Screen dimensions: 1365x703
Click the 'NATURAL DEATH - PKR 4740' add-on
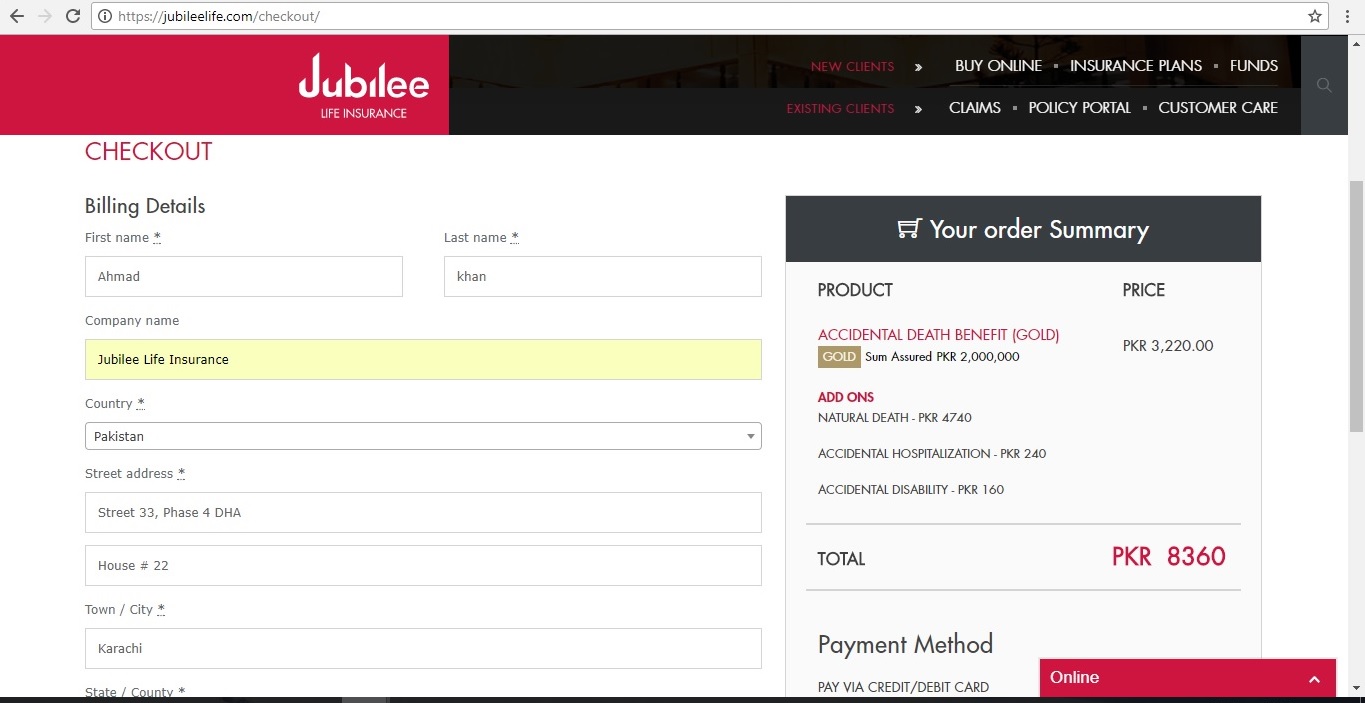pyautogui.click(x=895, y=418)
